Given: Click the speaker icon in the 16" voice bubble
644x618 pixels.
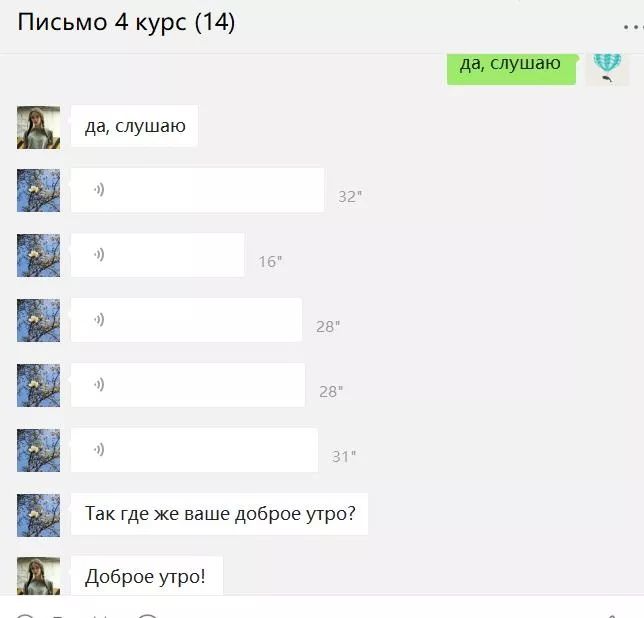Looking at the screenshot, I should (x=99, y=255).
